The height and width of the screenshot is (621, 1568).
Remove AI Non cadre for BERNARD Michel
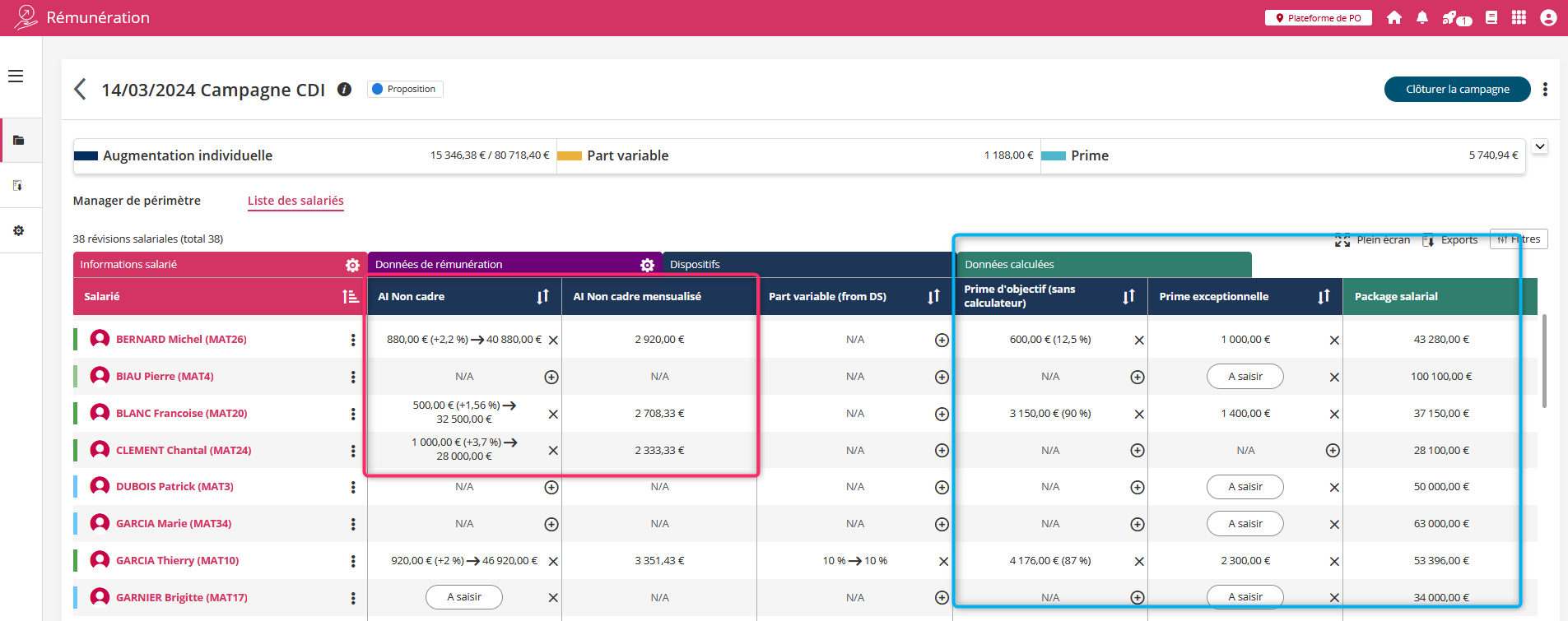coord(553,341)
